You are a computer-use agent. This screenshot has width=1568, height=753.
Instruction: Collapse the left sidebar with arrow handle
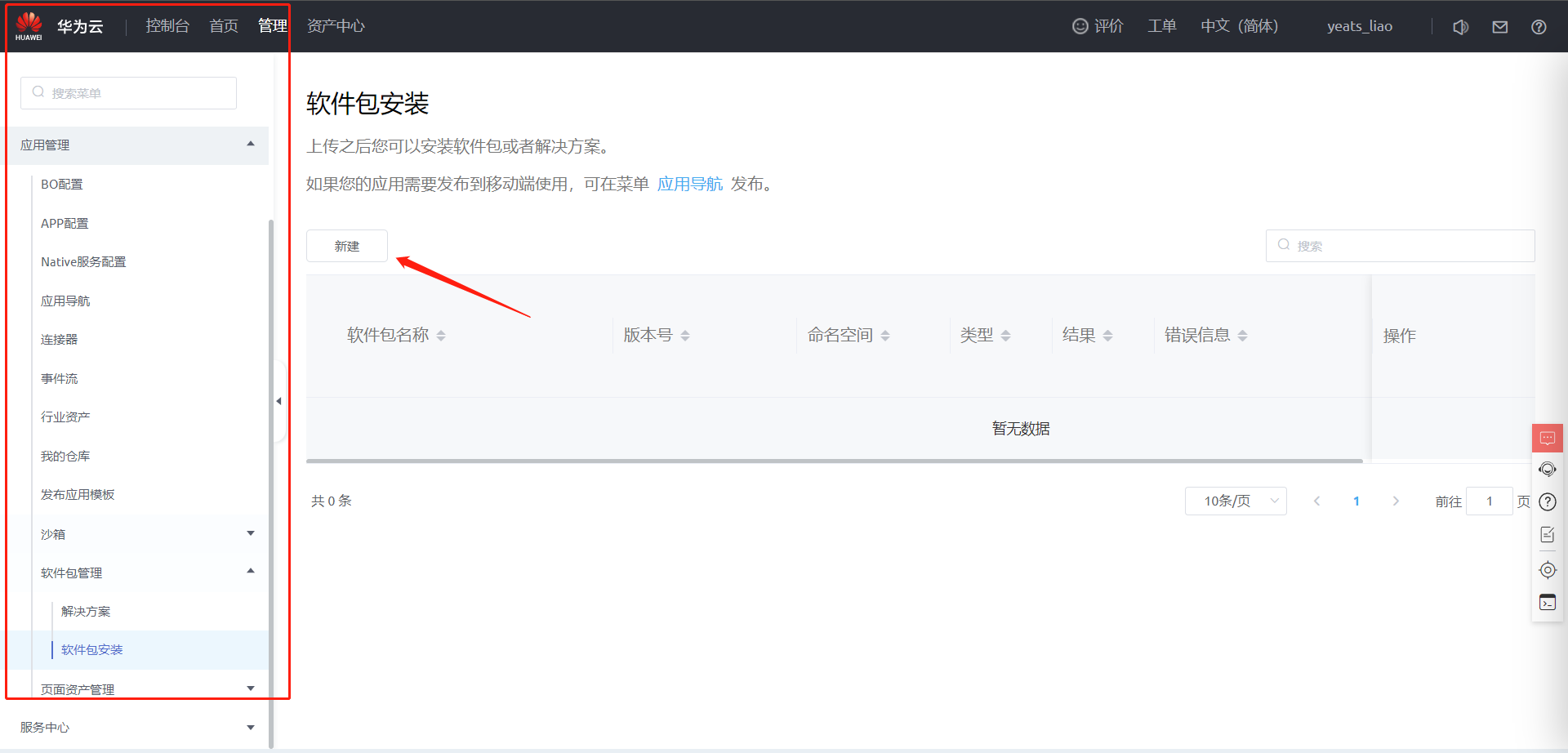click(x=279, y=401)
